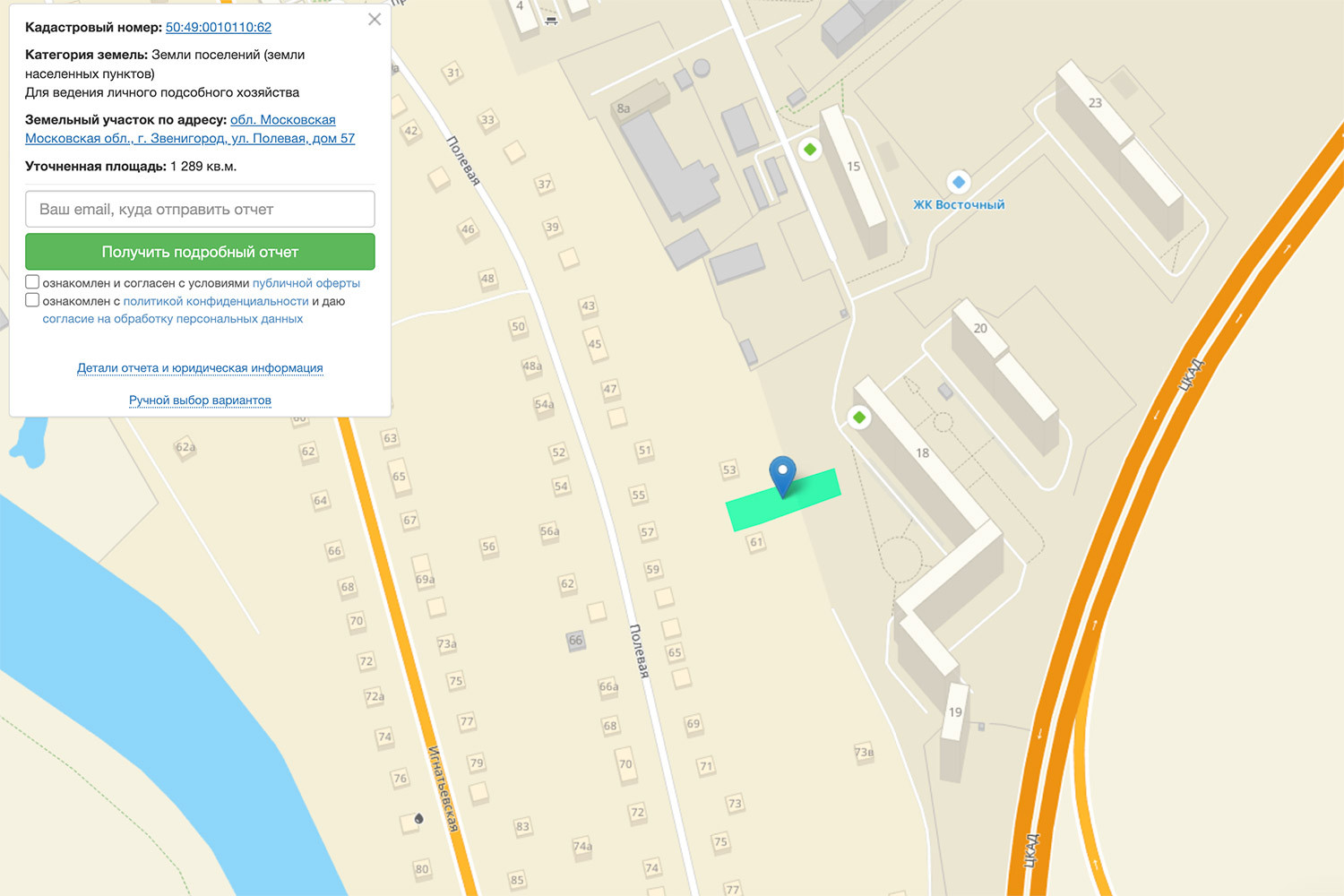This screenshot has height=896, width=1344.
Task: Open Детали отчета и юридическая информация
Action: 200,368
